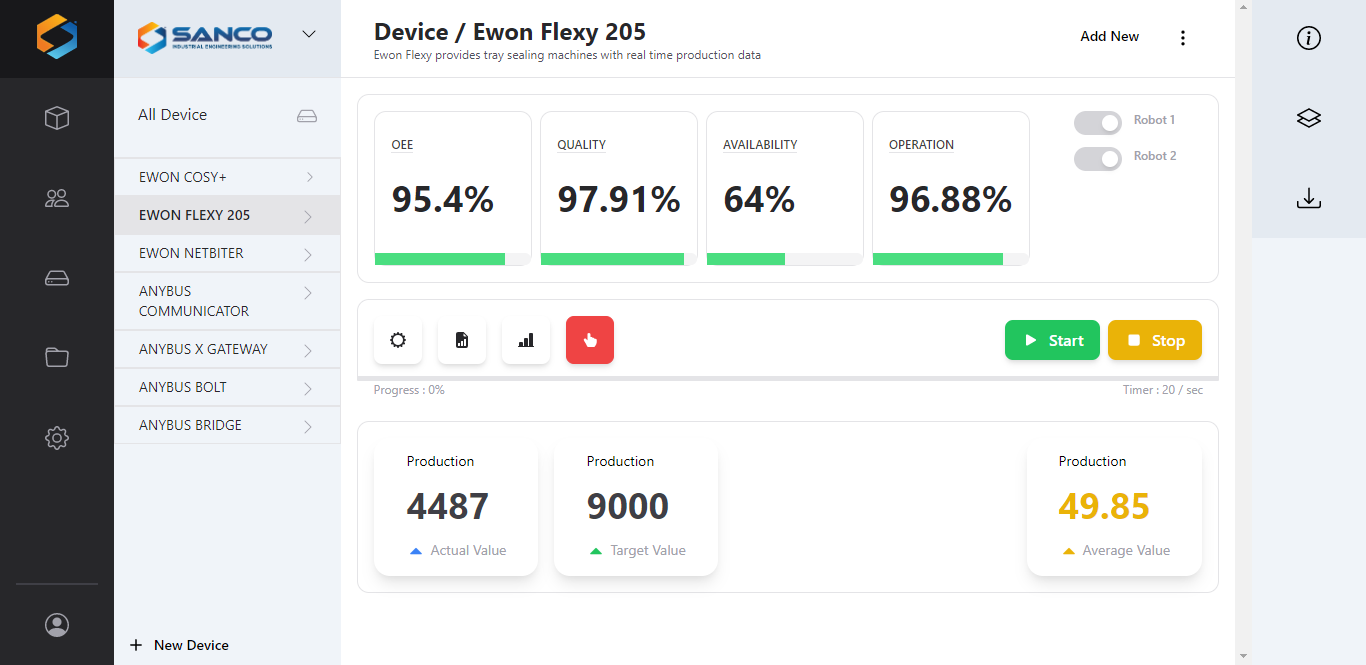Open the settings gear in dark sidebar

point(57,437)
